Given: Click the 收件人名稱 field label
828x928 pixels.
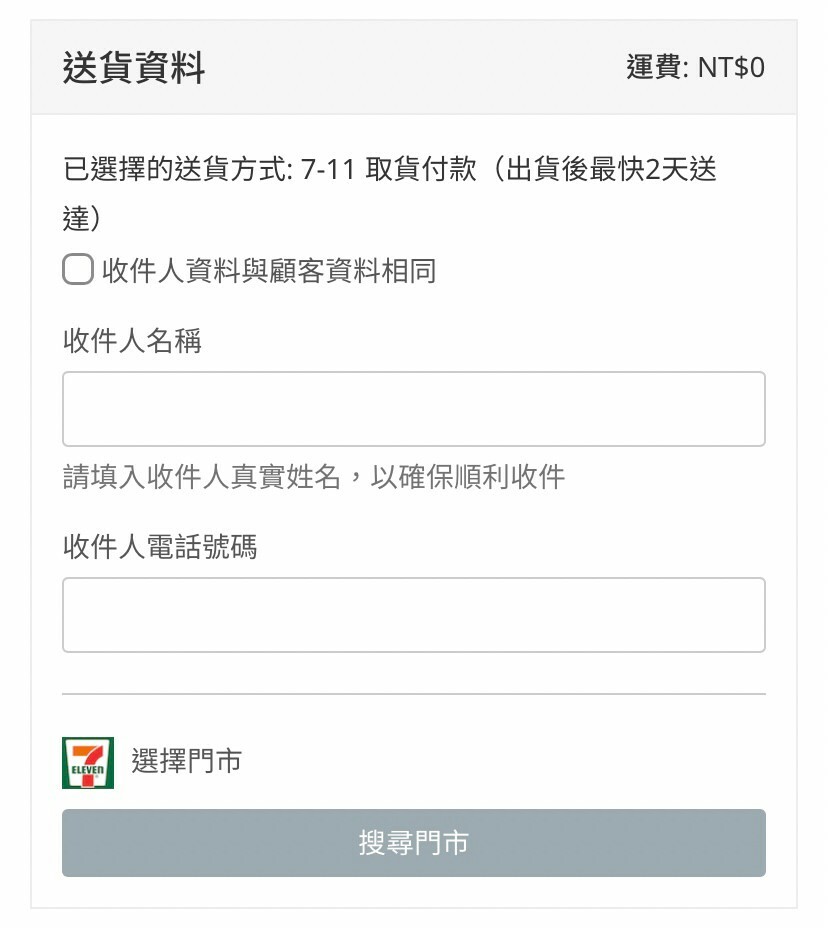Looking at the screenshot, I should pos(132,341).
